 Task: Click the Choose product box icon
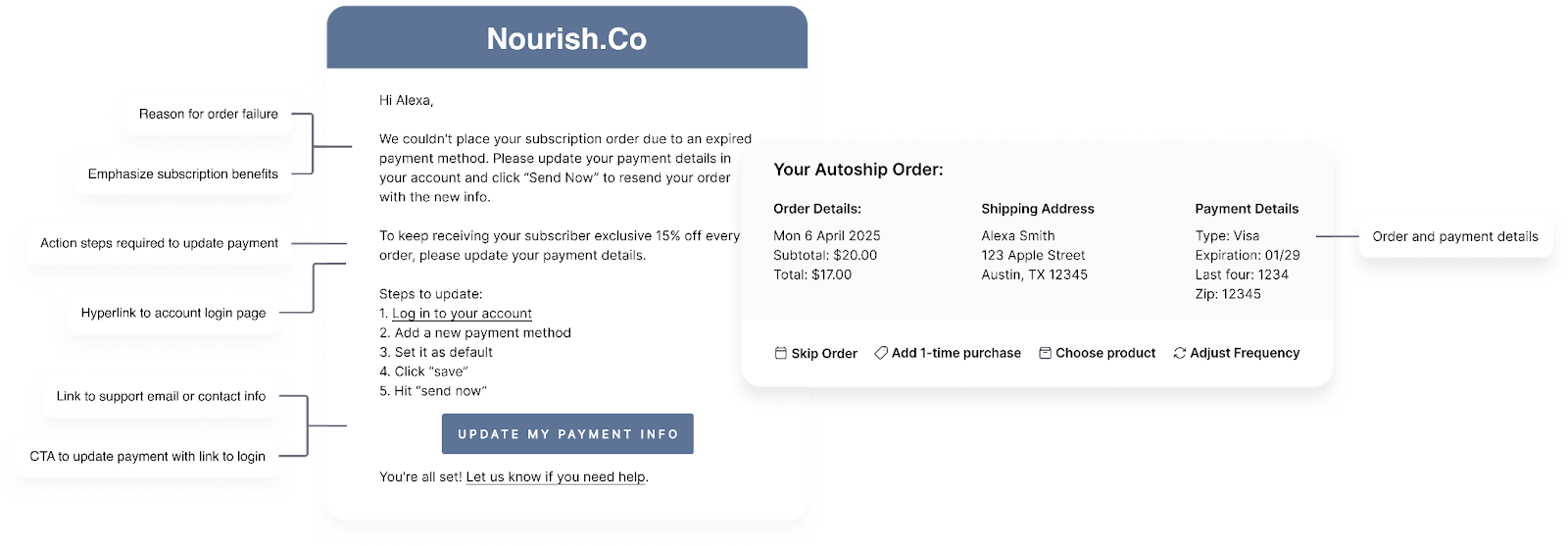tap(1045, 353)
